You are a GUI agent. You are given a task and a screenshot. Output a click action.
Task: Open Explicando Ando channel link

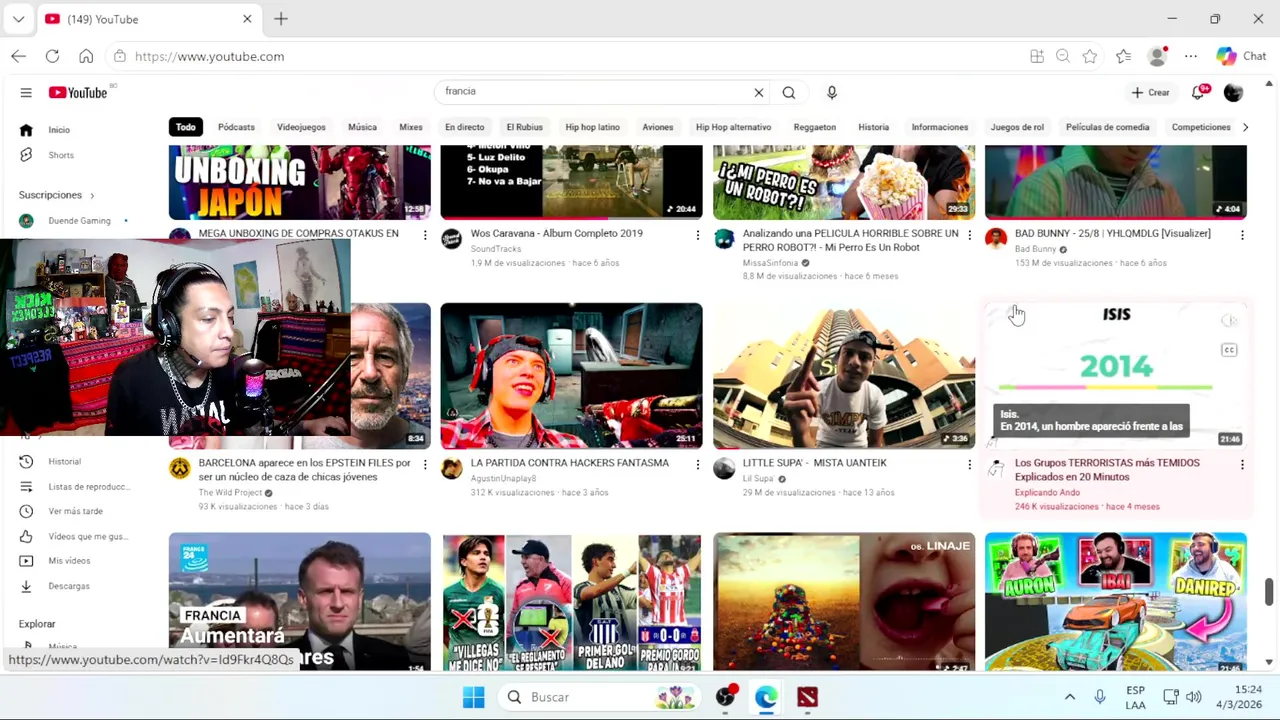pos(1047,493)
